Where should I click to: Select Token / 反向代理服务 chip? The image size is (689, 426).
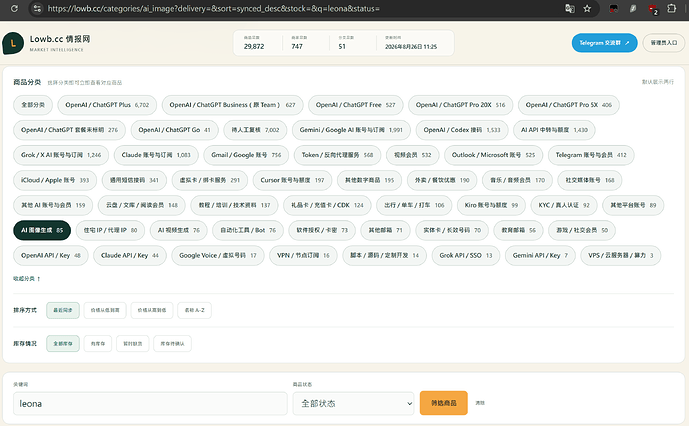(337, 155)
